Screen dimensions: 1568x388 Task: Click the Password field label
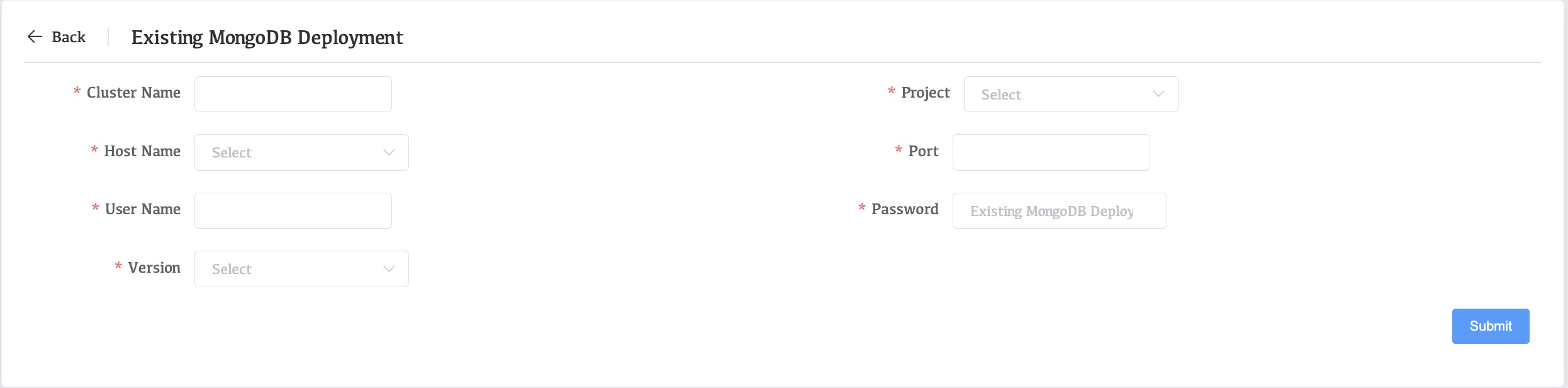point(905,209)
